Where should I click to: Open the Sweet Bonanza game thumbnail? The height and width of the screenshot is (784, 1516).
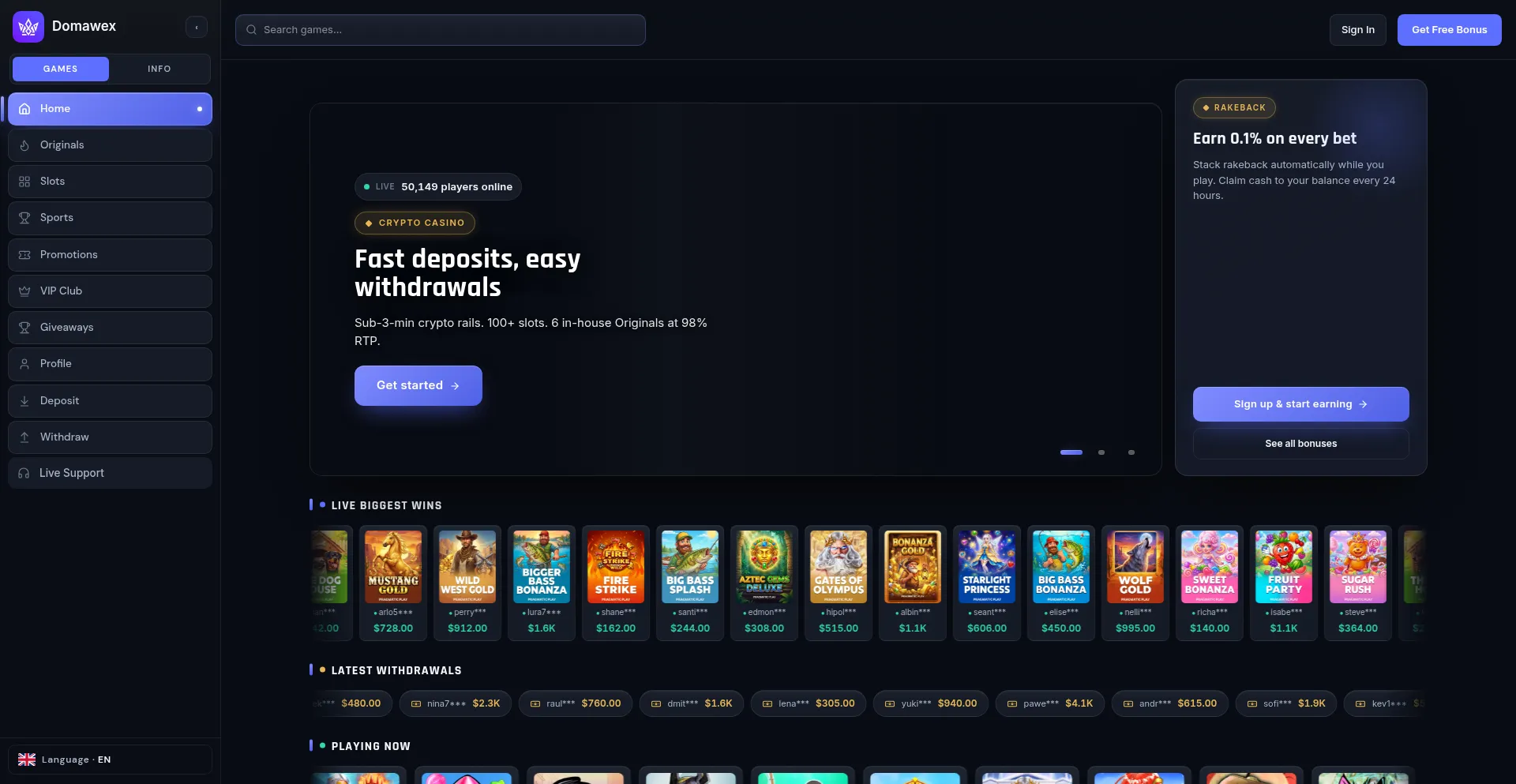click(x=1210, y=567)
